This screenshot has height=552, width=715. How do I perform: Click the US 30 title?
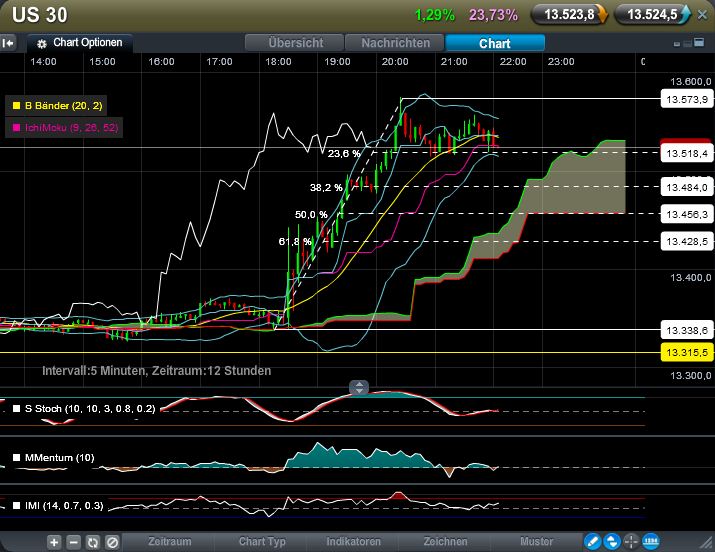pyautogui.click(x=40, y=15)
